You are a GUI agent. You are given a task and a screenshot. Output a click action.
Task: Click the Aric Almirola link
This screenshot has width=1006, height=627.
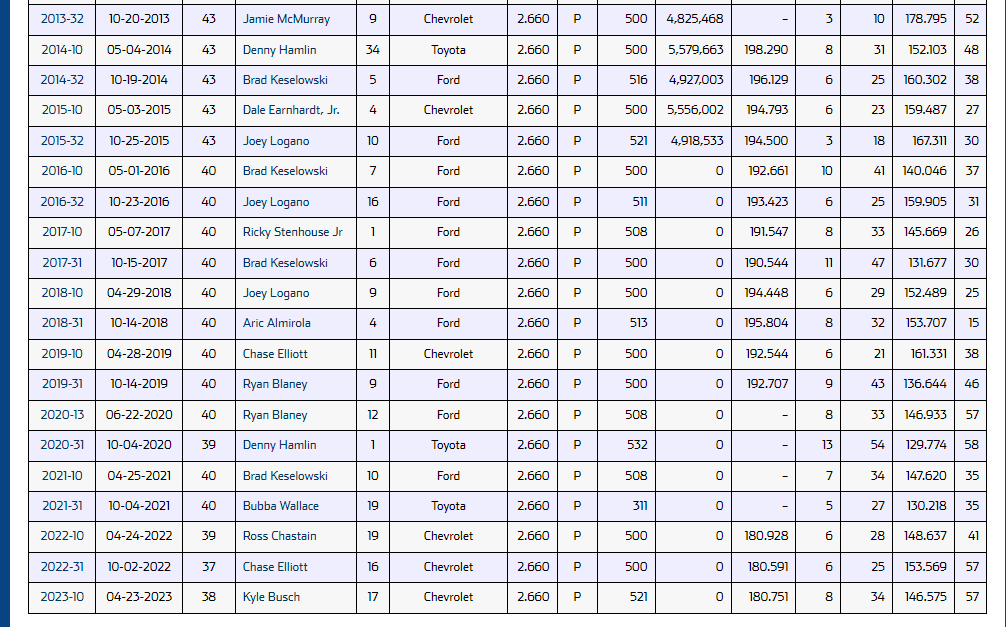tap(276, 323)
